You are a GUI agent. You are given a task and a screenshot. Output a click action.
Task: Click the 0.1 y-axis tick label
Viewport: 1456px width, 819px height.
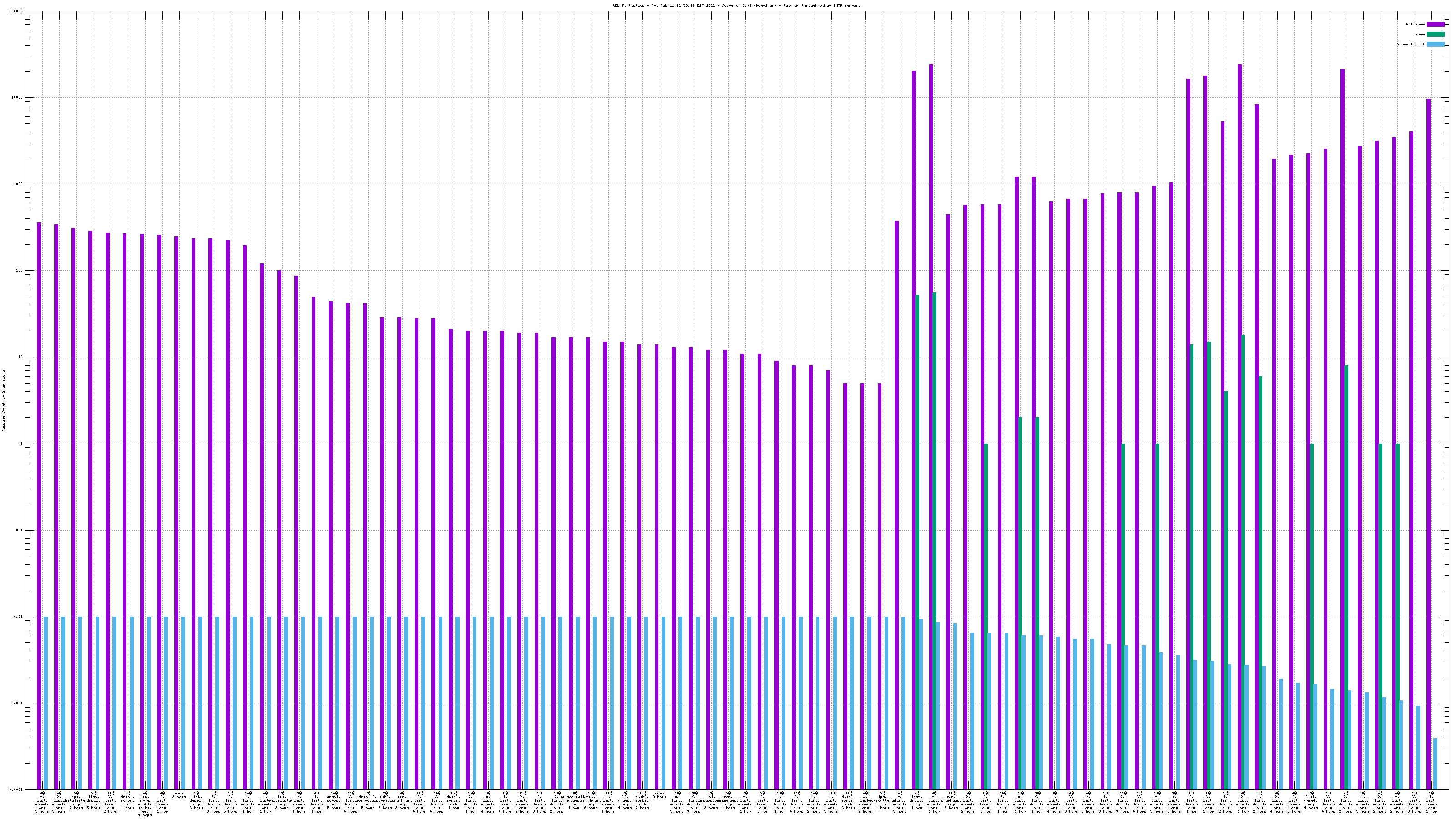tap(20, 530)
